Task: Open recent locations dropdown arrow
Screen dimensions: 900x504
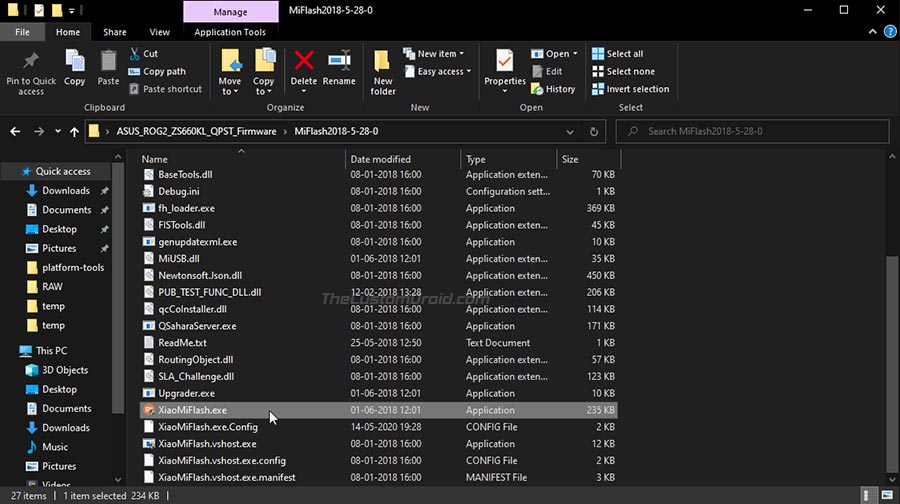Action: pyautogui.click(x=57, y=131)
